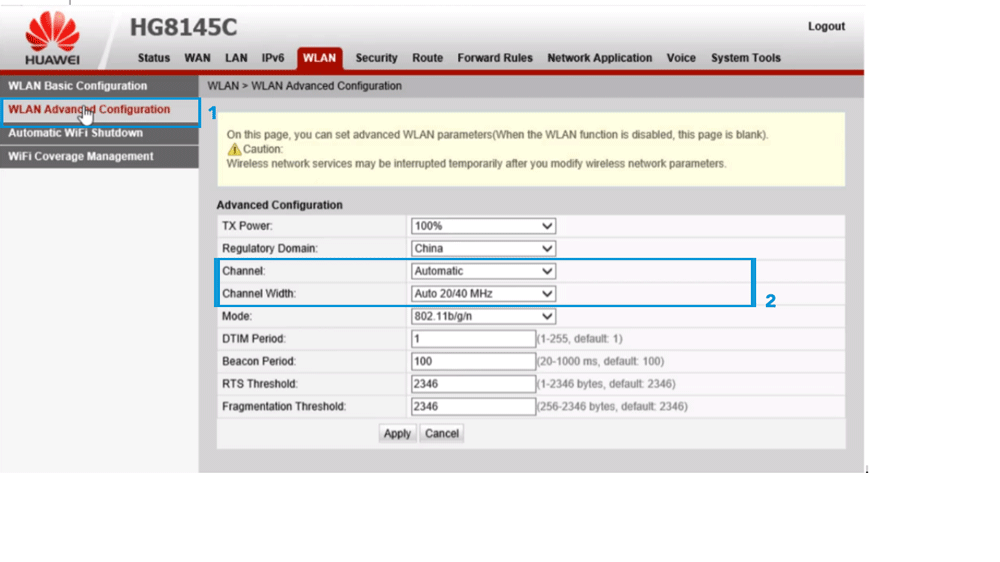Viewport: 1000px width, 562px height.
Task: Focus the DTIM Period input field
Action: [x=473, y=339]
